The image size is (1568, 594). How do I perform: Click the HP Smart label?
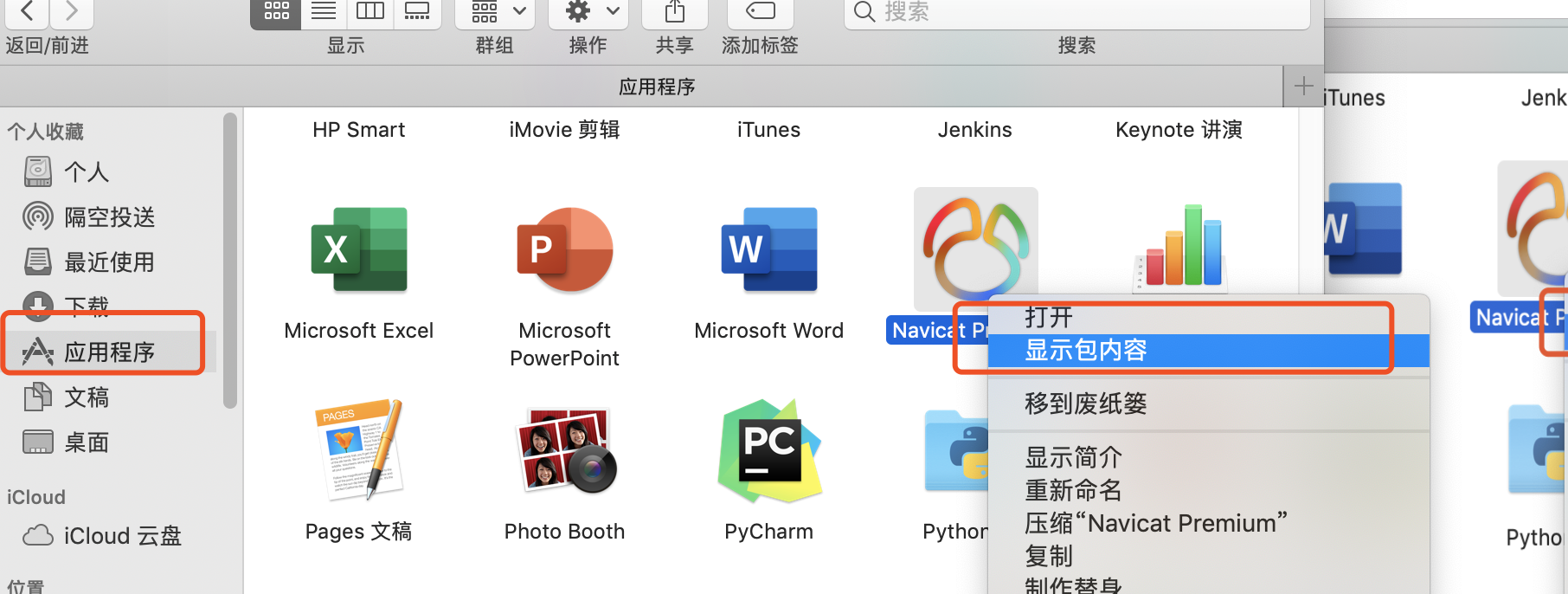coord(359,130)
